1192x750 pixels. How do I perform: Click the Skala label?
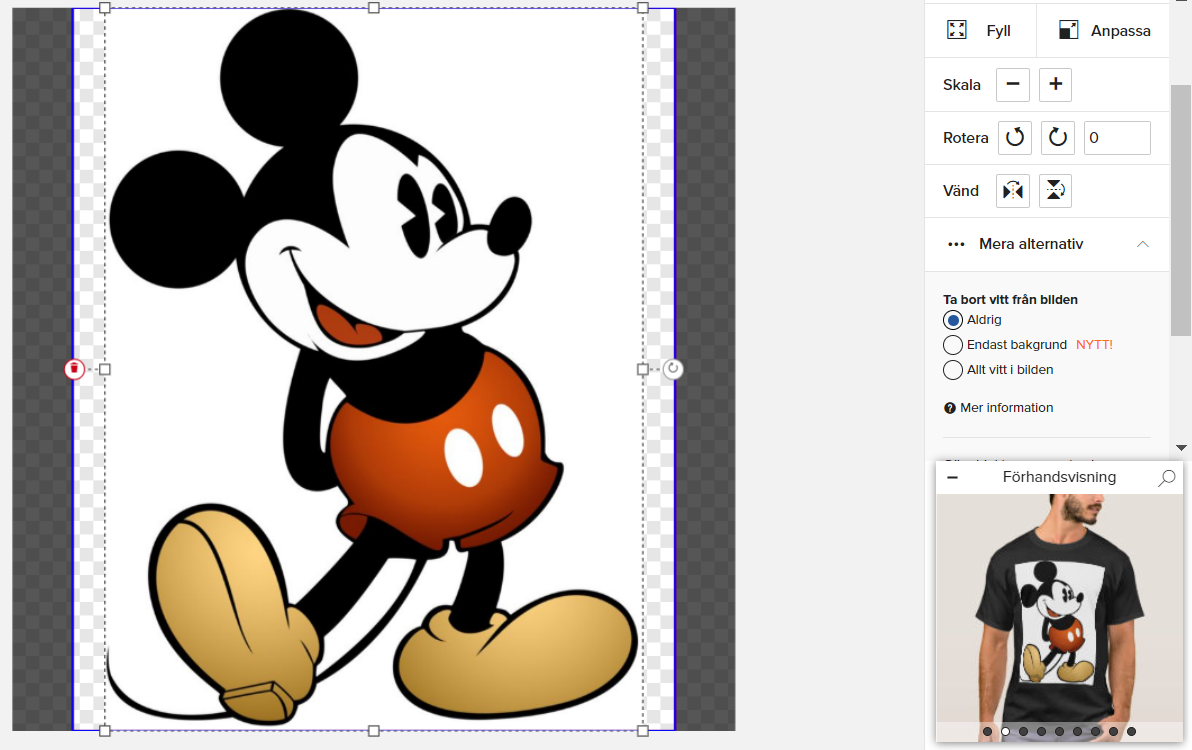click(x=962, y=85)
